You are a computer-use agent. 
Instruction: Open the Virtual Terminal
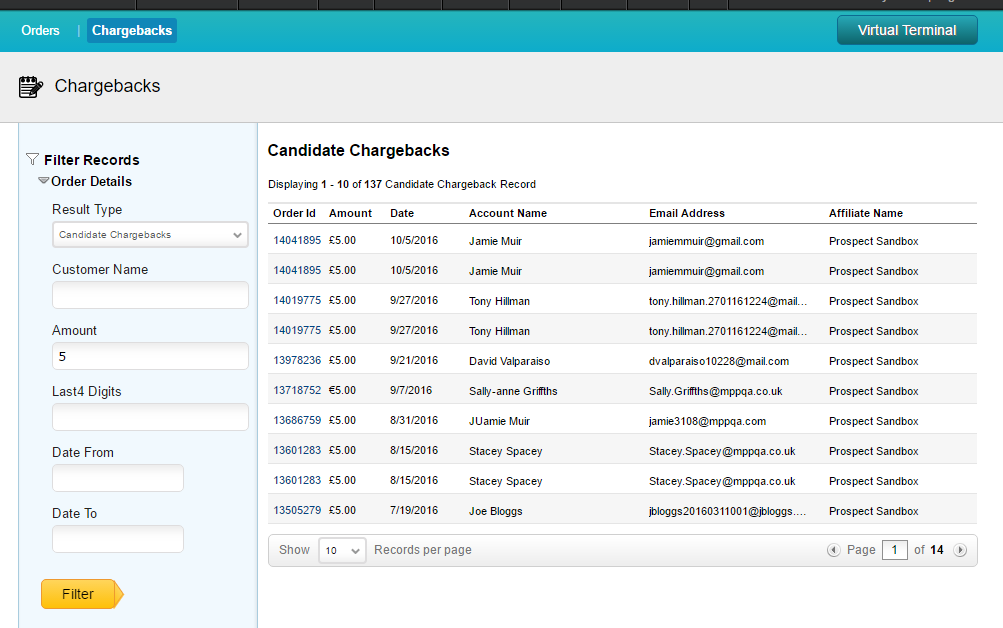click(907, 31)
